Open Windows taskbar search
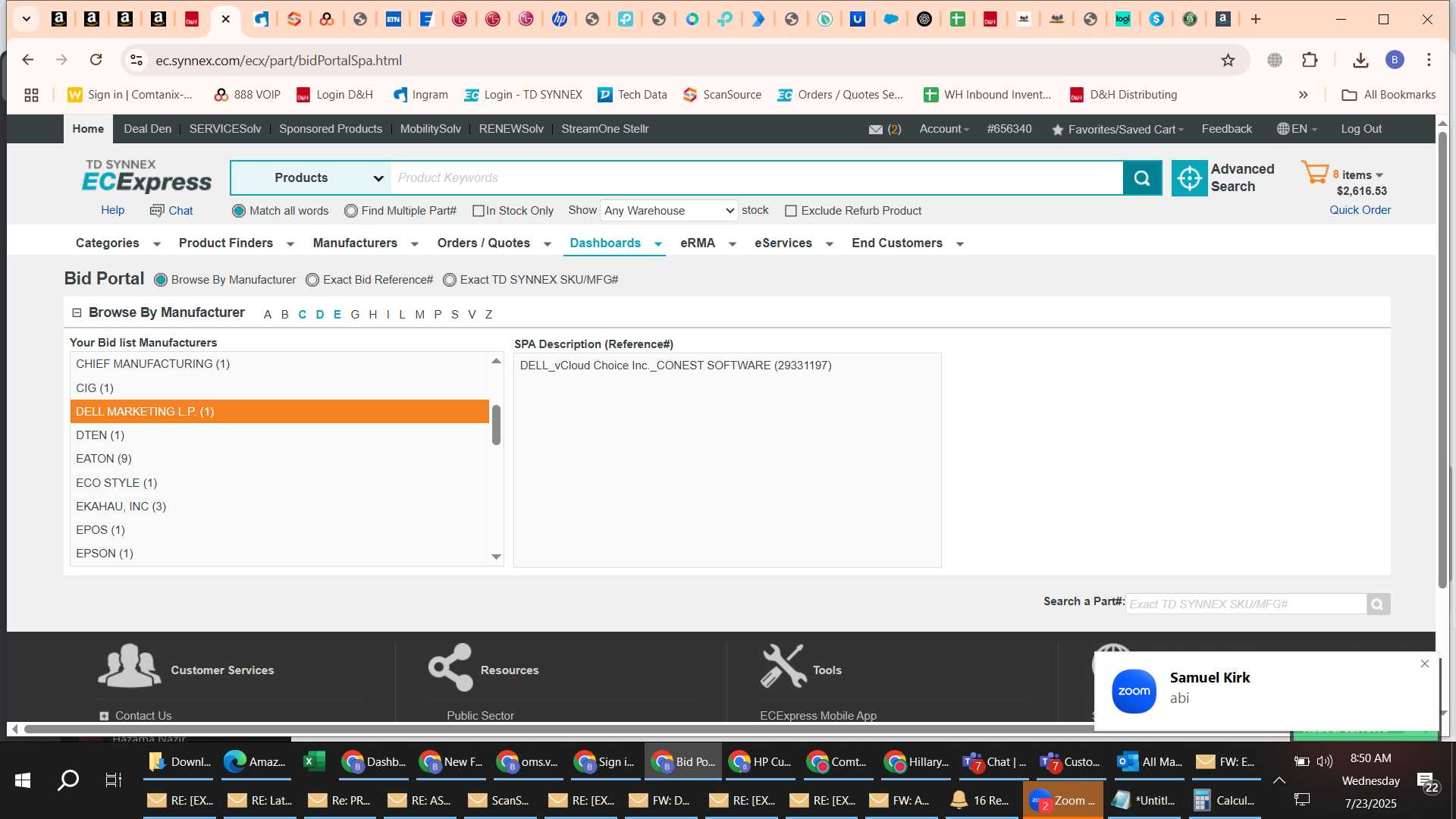The image size is (1456, 819). tap(68, 780)
